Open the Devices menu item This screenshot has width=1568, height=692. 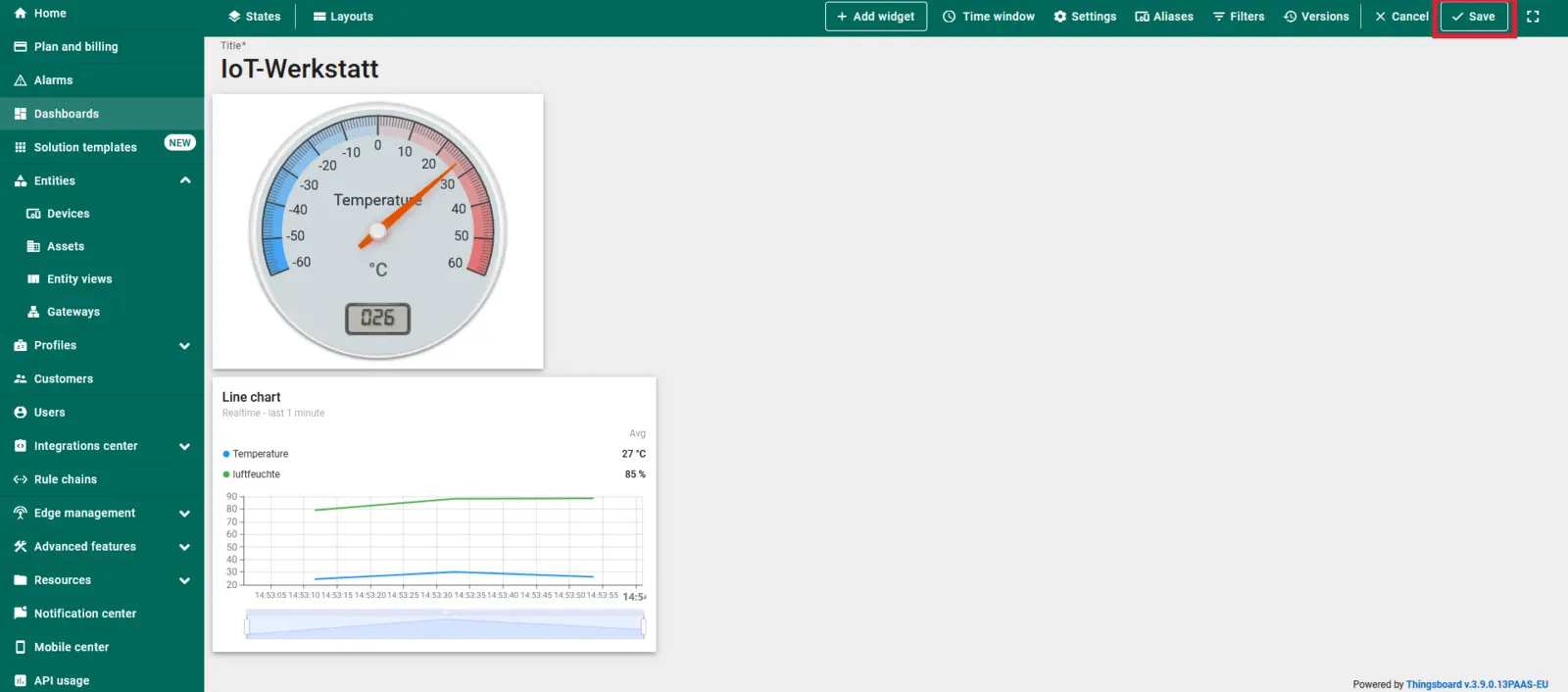click(x=68, y=214)
